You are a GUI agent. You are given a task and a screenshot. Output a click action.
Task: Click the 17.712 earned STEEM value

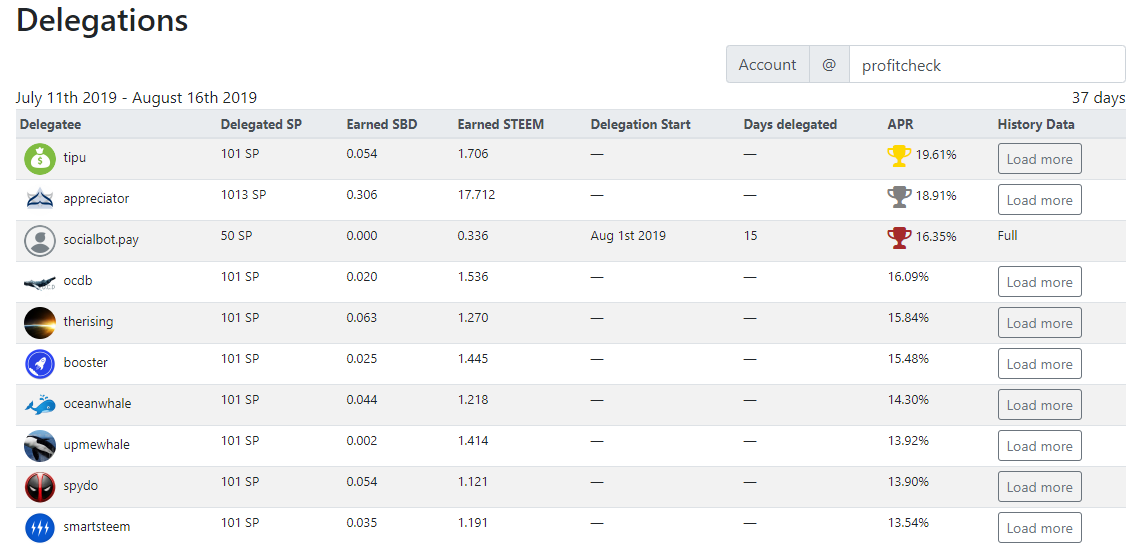tap(477, 194)
